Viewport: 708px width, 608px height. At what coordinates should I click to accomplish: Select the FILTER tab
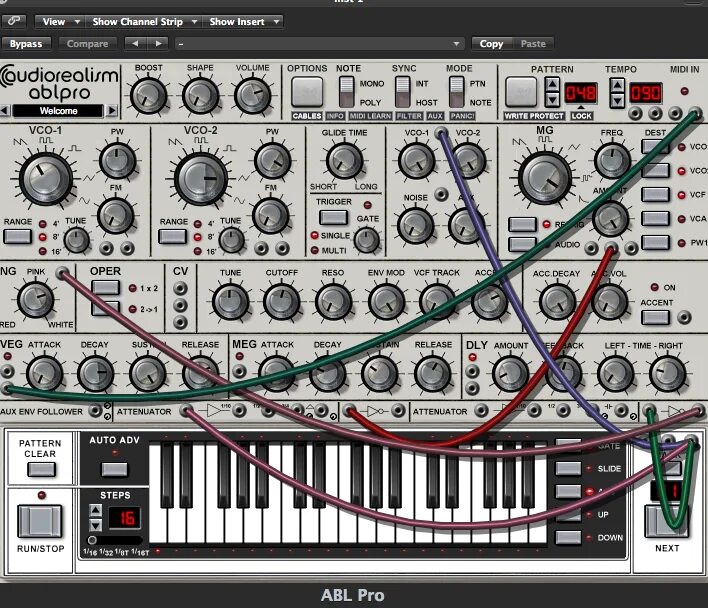click(x=409, y=116)
